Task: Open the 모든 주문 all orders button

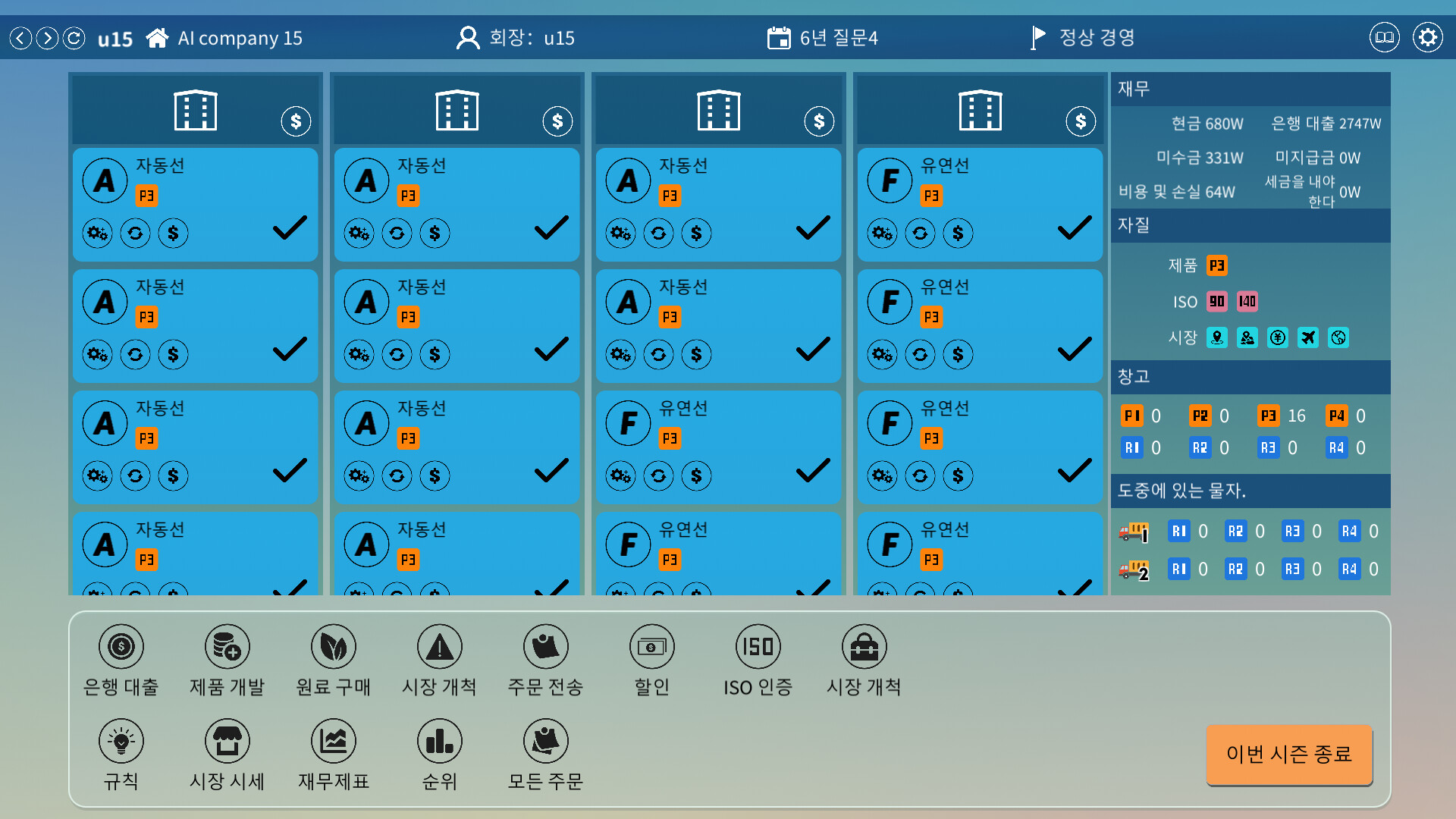Action: click(x=545, y=741)
